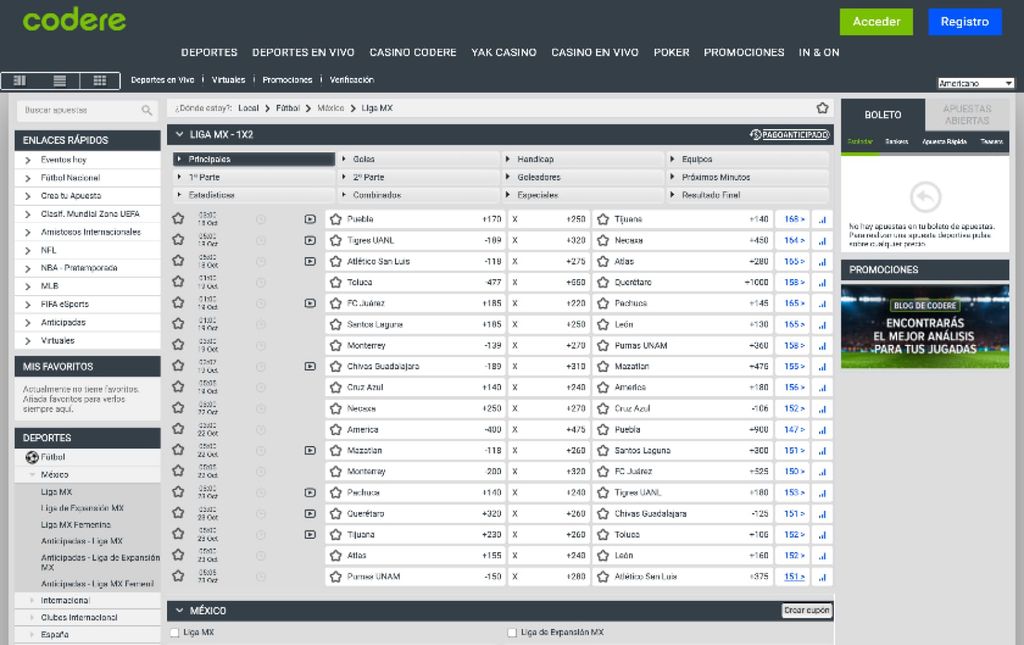Toggle favorite star for Pumas UNAM last row
The width and height of the screenshot is (1024, 645).
click(178, 576)
